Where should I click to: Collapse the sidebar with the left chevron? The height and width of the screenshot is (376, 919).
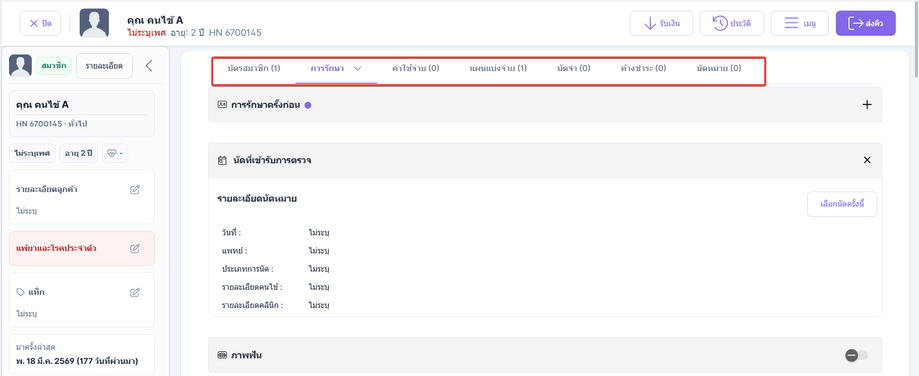(x=149, y=66)
